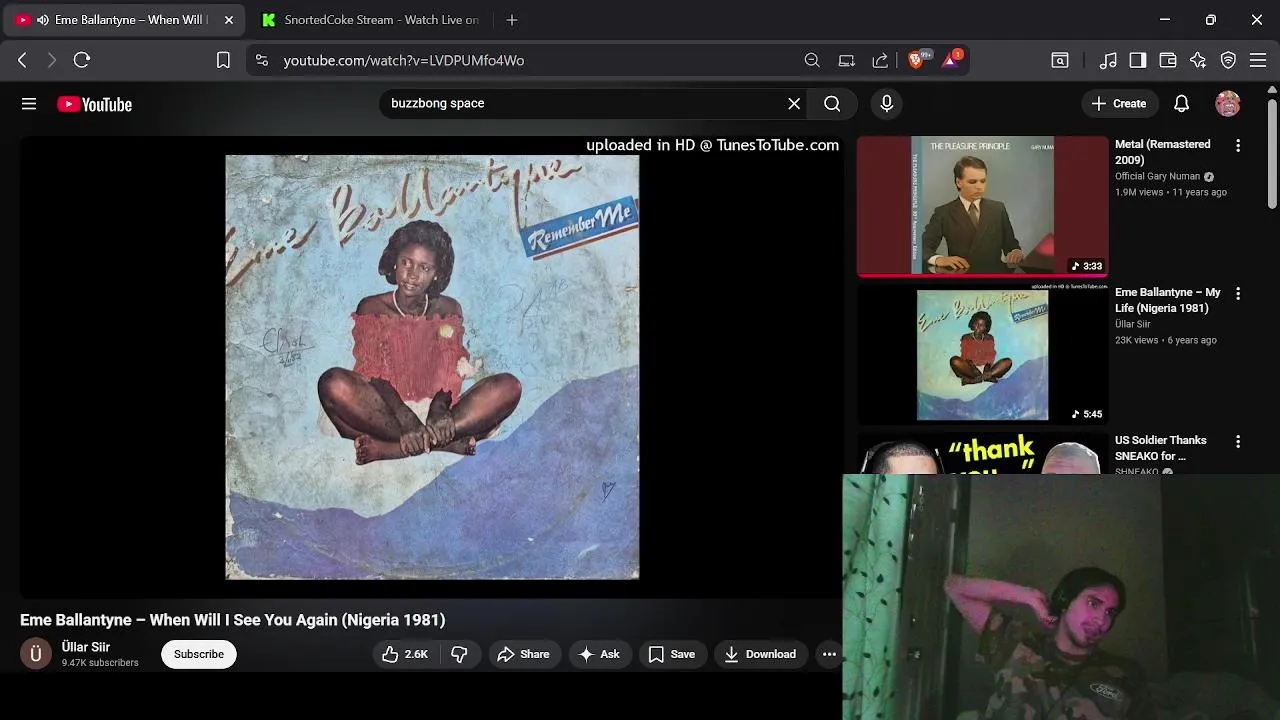
Task: Open Üllar Siir channel name link
Action: point(86,647)
